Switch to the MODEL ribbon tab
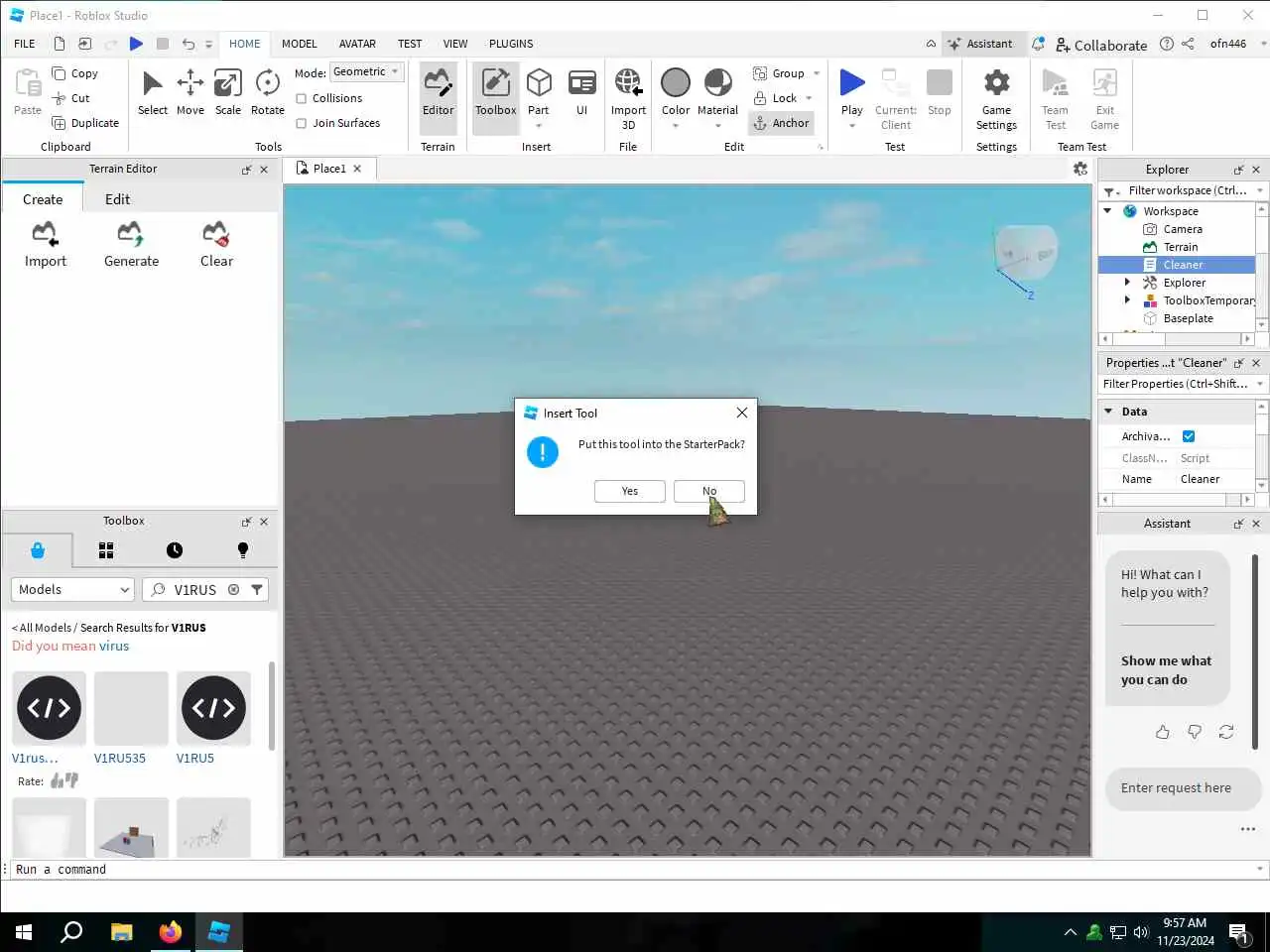The image size is (1270, 952). (299, 44)
